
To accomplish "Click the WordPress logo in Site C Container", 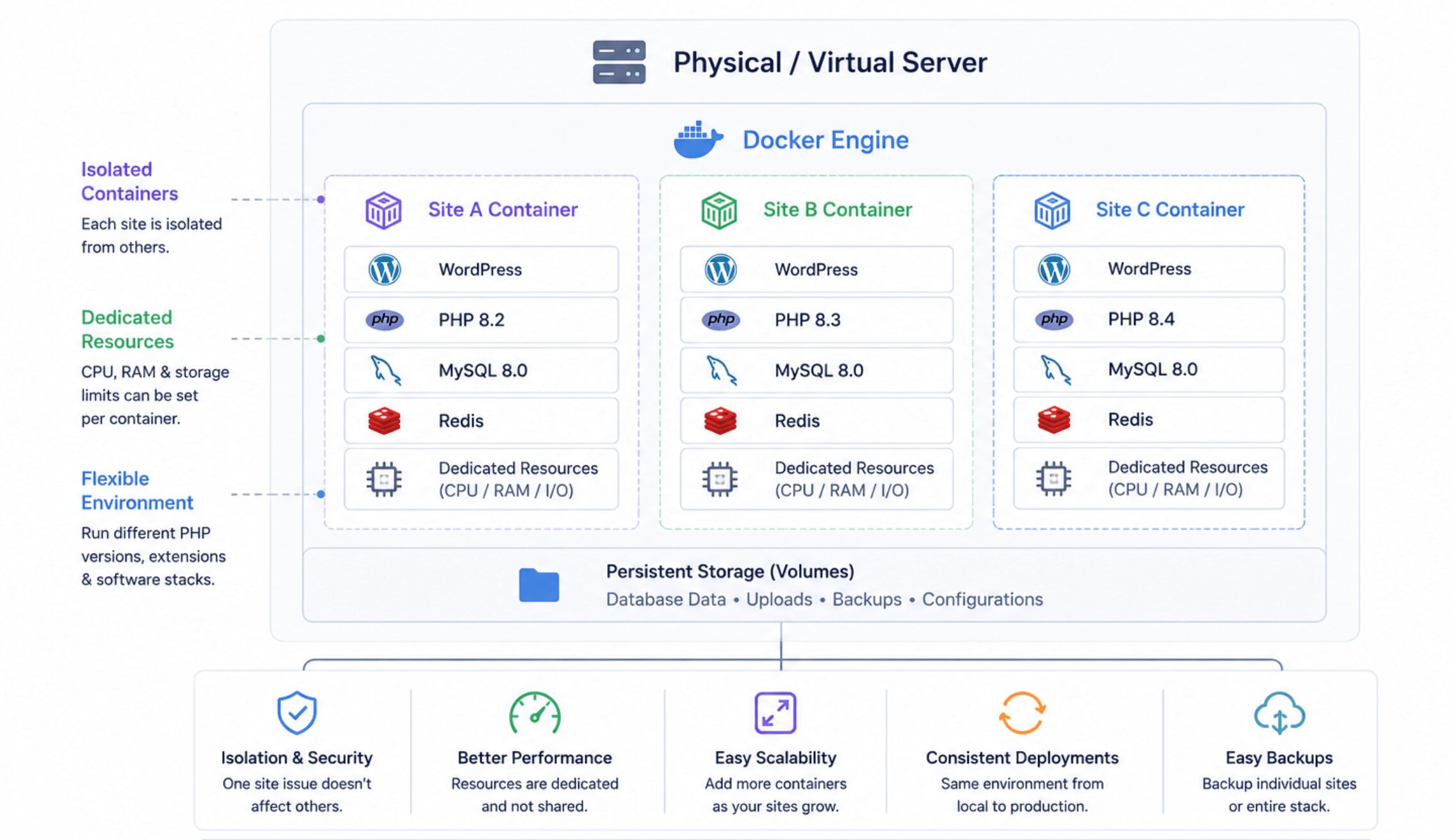I will tap(1053, 269).
